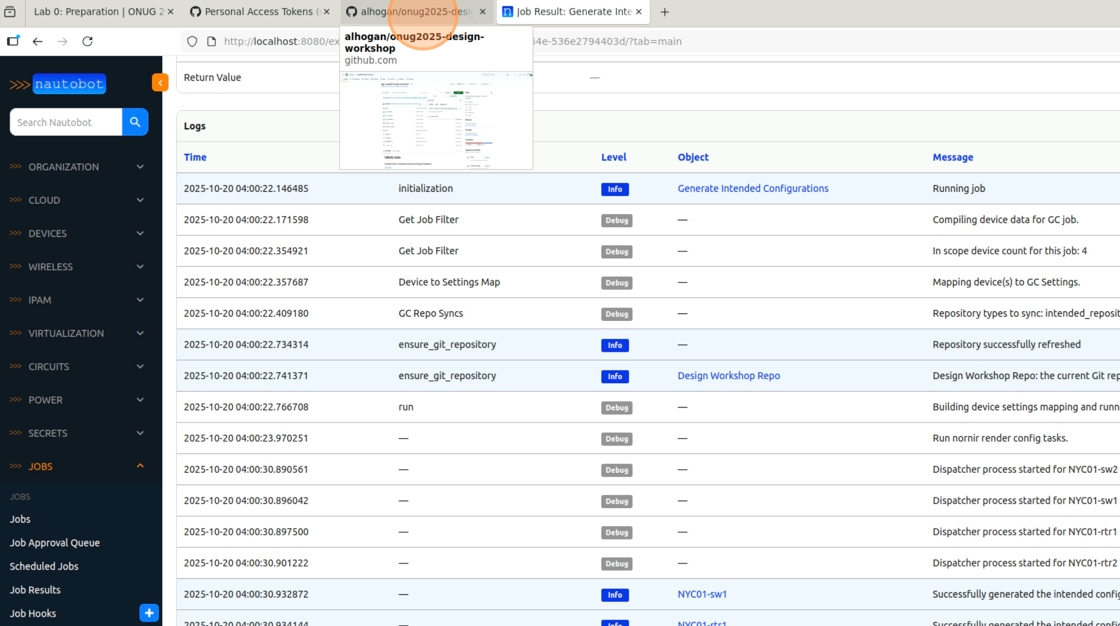Click the blue search magnifier button

[135, 122]
